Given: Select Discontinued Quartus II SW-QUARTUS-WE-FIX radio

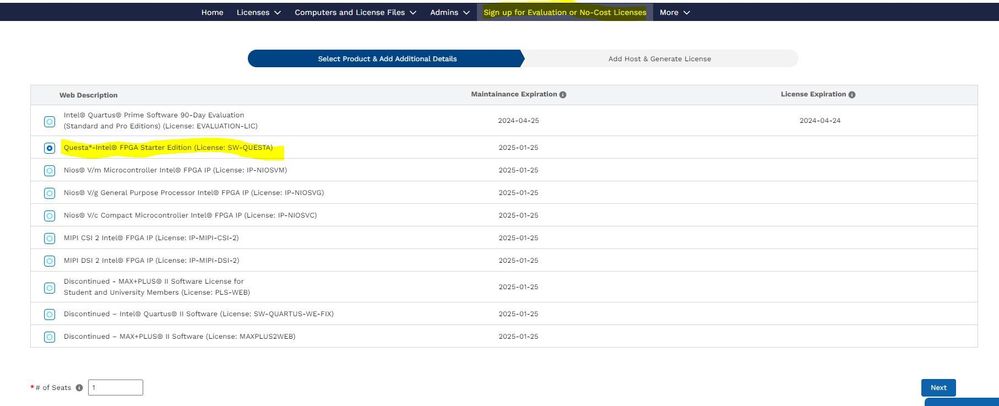Looking at the screenshot, I should pos(49,315).
